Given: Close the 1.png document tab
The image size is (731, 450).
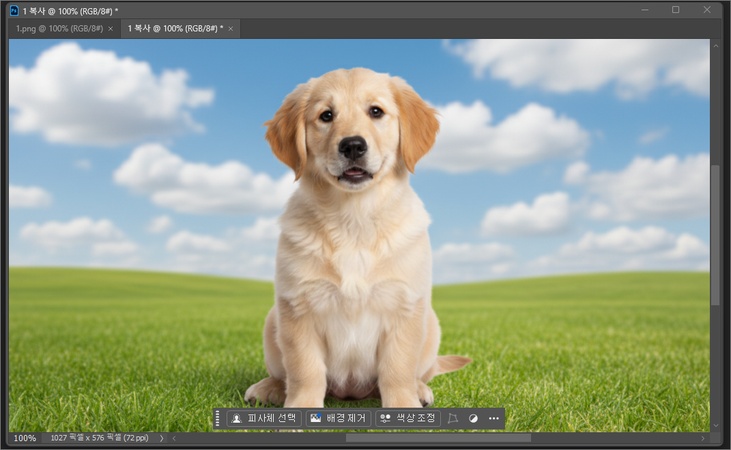Looking at the screenshot, I should point(110,29).
